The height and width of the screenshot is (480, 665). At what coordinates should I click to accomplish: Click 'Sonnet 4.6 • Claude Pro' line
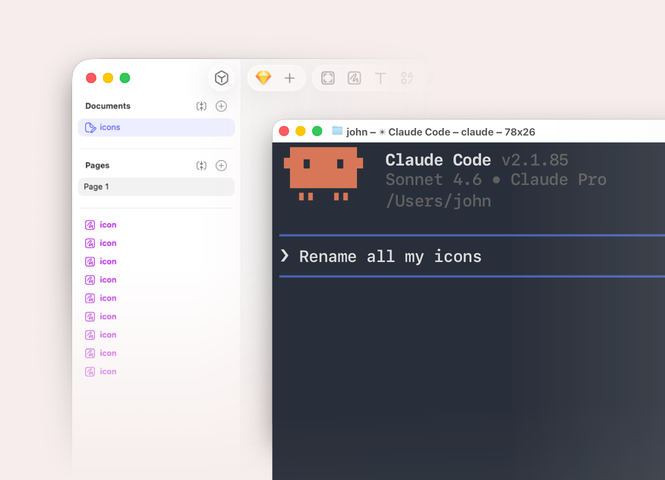(496, 180)
